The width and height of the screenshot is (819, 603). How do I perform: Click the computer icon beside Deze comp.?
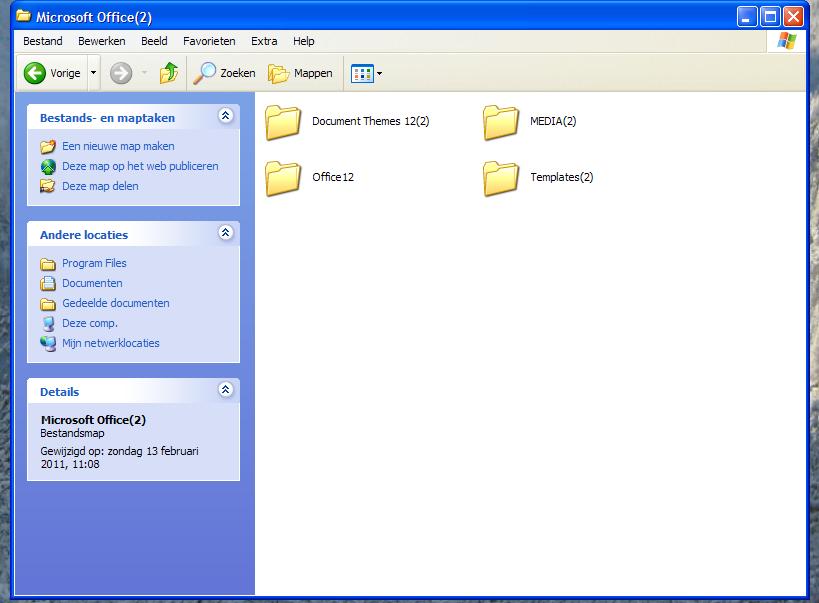(48, 324)
